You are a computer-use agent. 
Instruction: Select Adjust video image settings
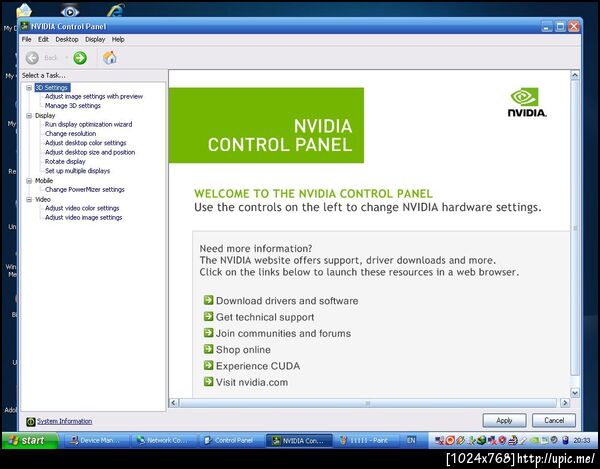pyautogui.click(x=83, y=217)
